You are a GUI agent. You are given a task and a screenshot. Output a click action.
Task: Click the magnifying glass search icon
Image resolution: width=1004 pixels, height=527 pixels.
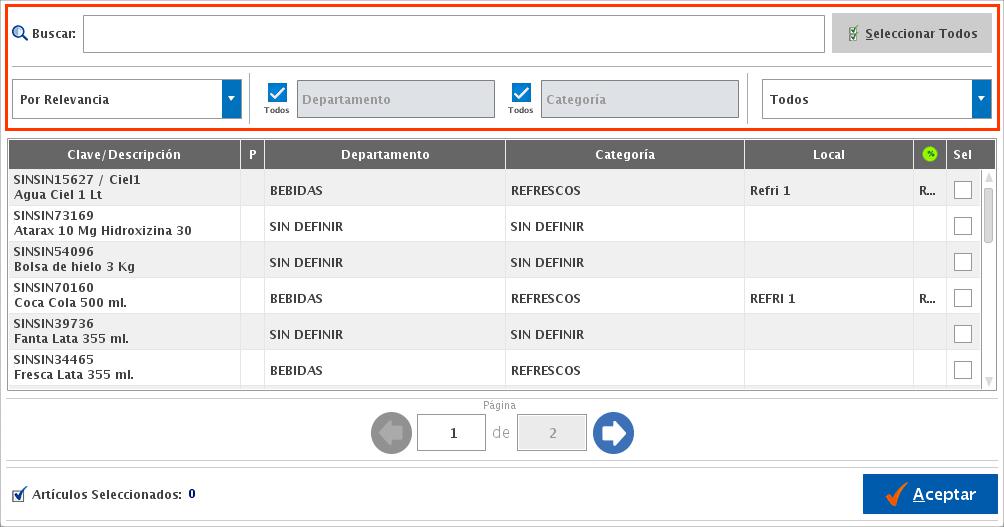(19, 33)
